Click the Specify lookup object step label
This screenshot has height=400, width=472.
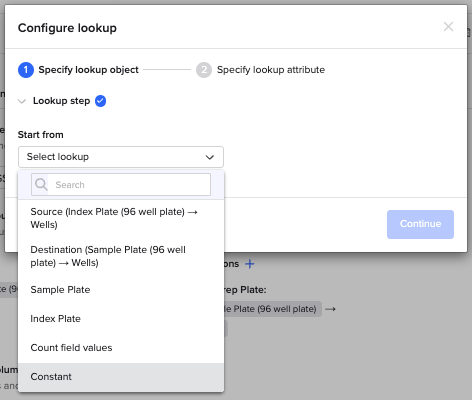(88, 70)
